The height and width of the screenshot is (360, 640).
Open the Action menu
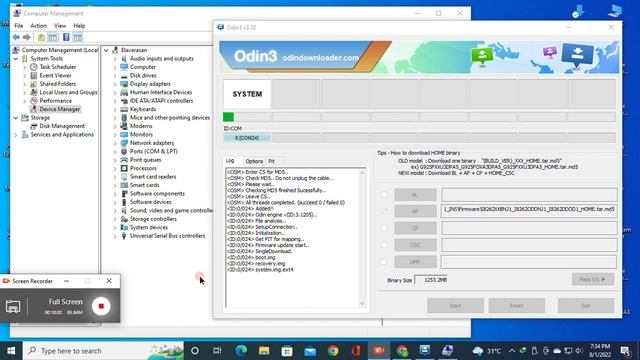click(39, 26)
